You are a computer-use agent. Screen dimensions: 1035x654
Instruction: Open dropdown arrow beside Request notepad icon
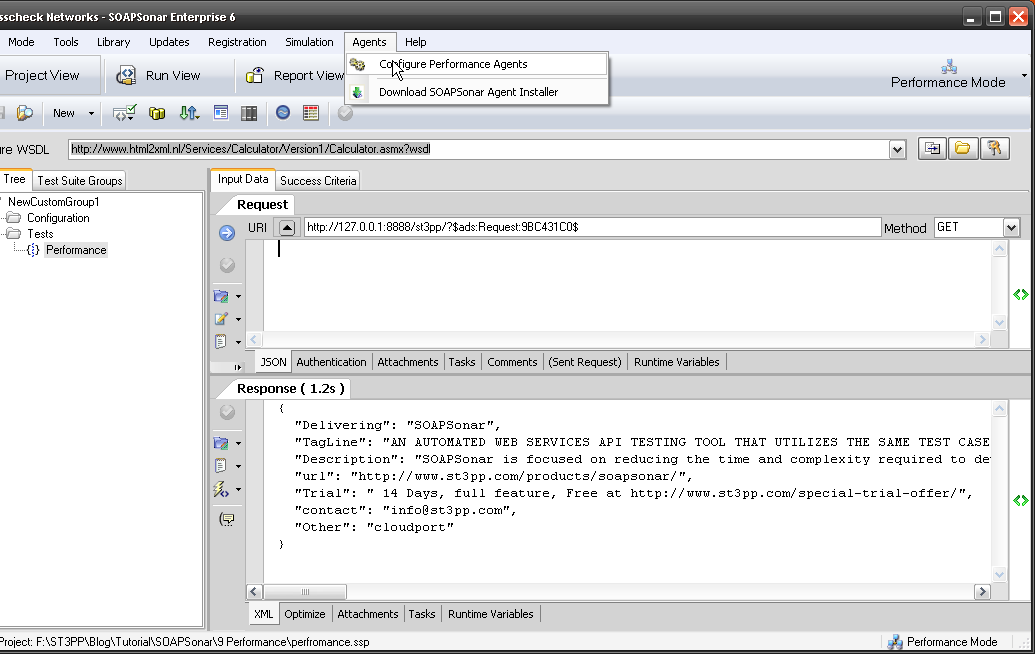(238, 343)
